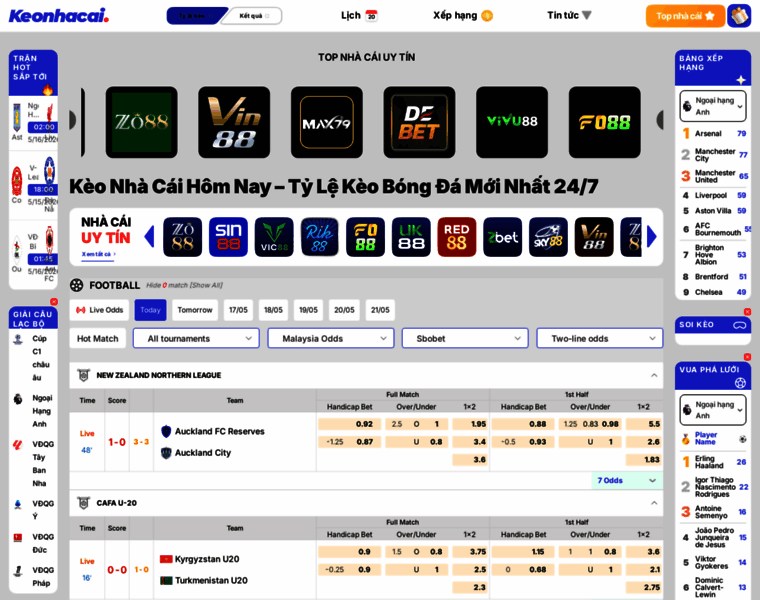Click the Xem tất cả link
This screenshot has width=760, height=600.
click(98, 254)
